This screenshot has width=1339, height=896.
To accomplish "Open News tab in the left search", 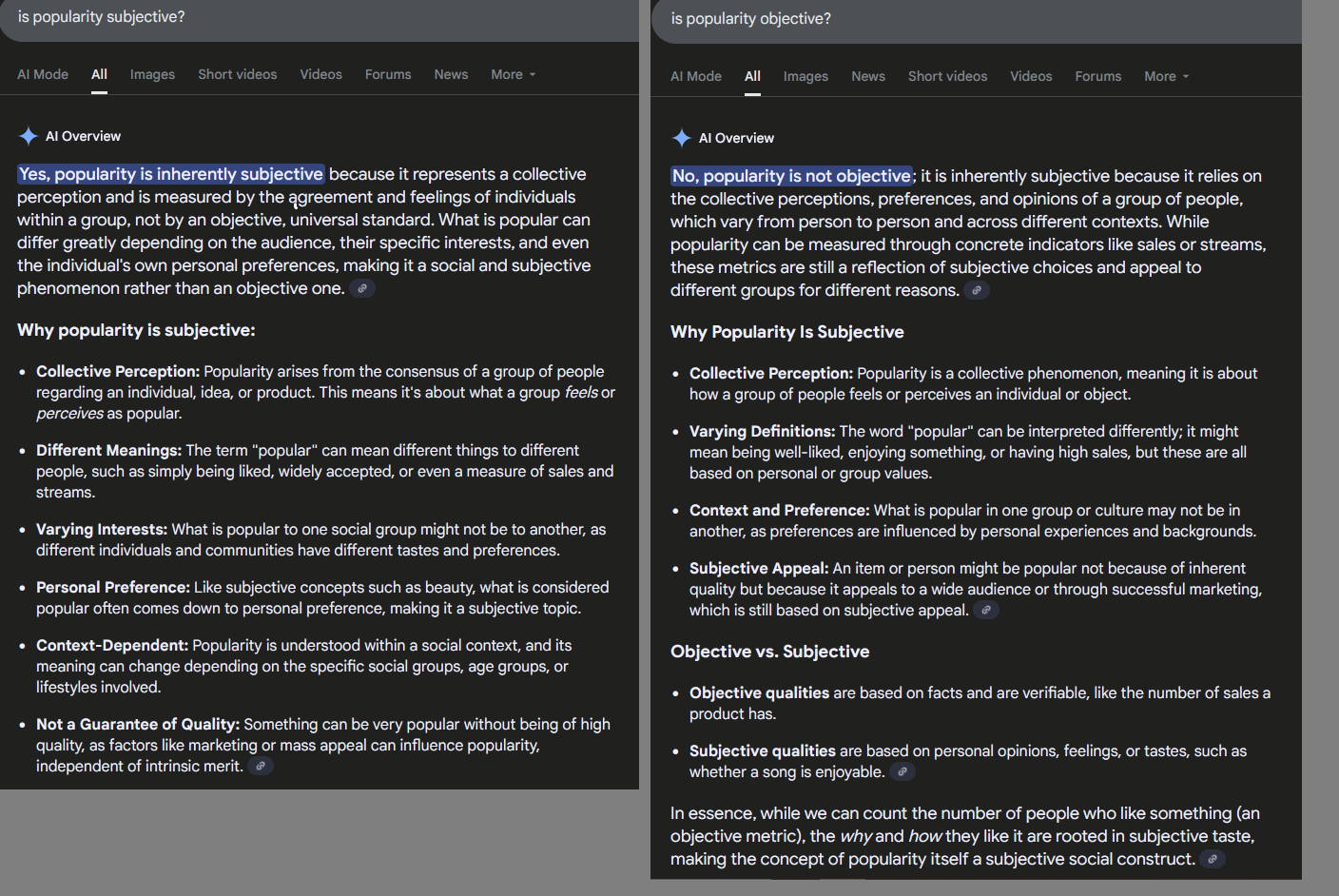I will click(451, 74).
